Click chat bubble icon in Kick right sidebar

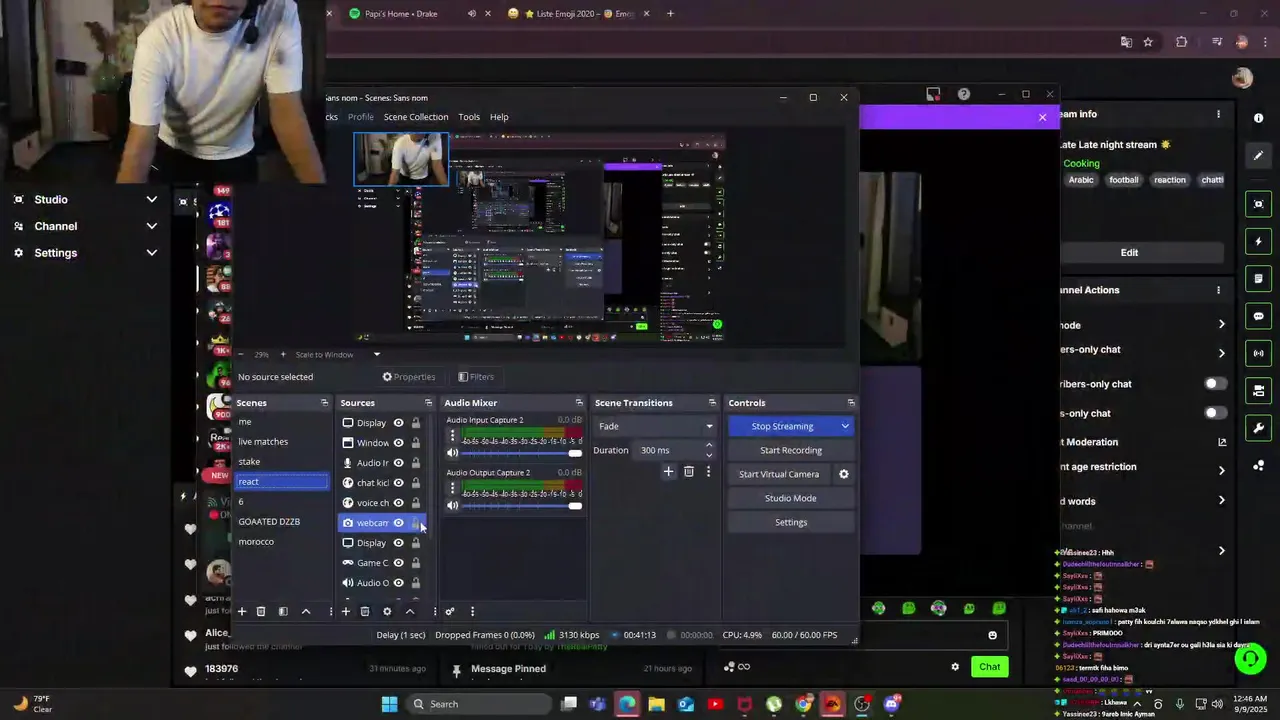pos(1258,316)
